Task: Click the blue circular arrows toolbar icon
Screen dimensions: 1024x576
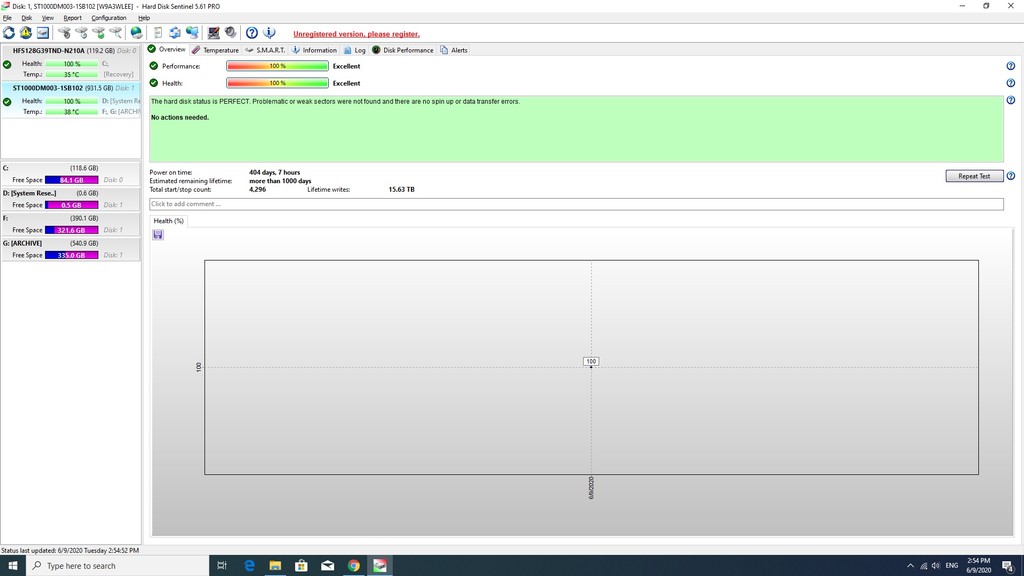Action: pos(175,33)
